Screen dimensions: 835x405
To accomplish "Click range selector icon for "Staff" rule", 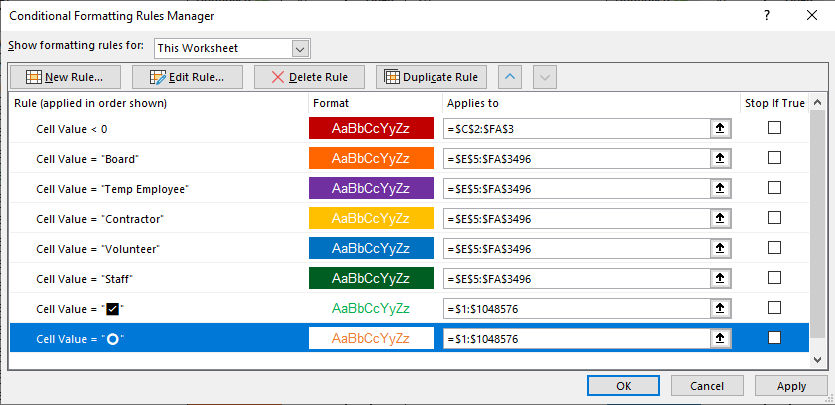I will 717,278.
